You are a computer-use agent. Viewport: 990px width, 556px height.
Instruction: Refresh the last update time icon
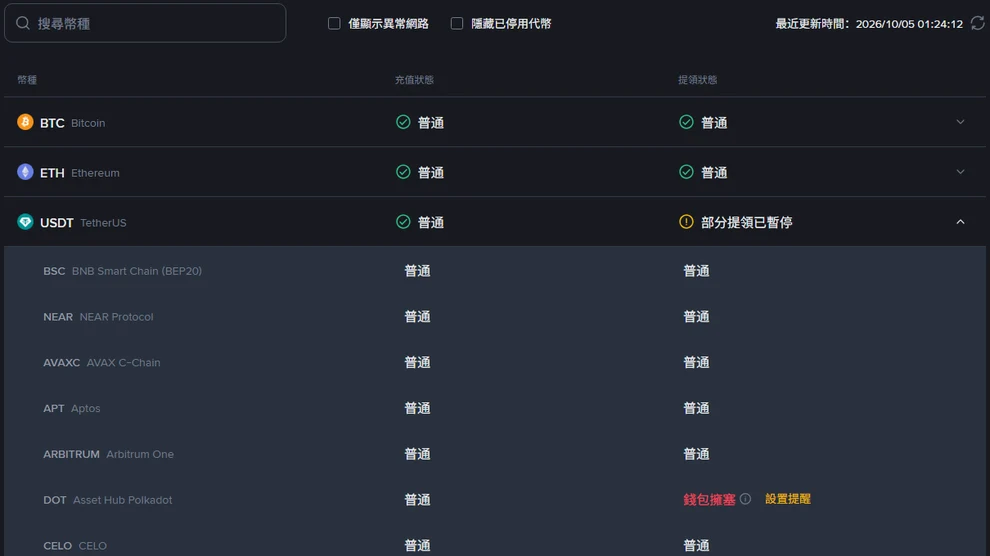tap(977, 23)
